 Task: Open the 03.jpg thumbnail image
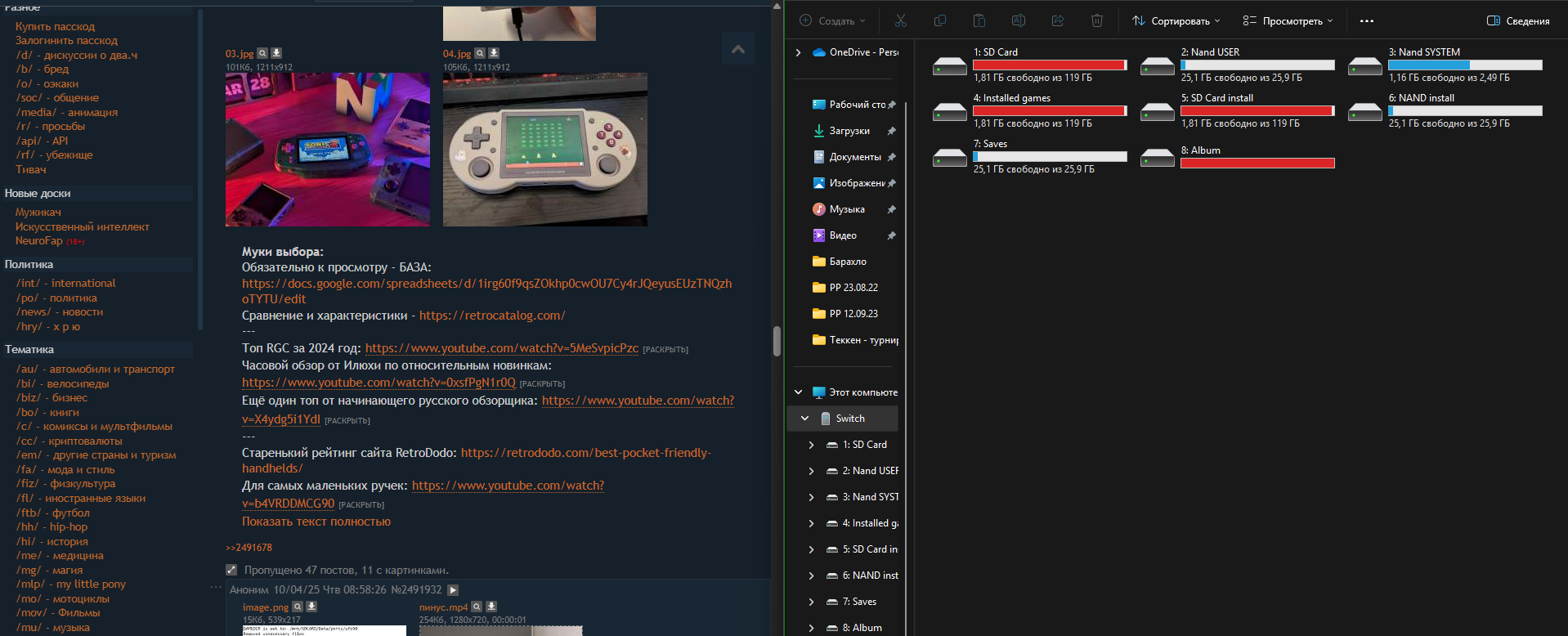coord(328,150)
